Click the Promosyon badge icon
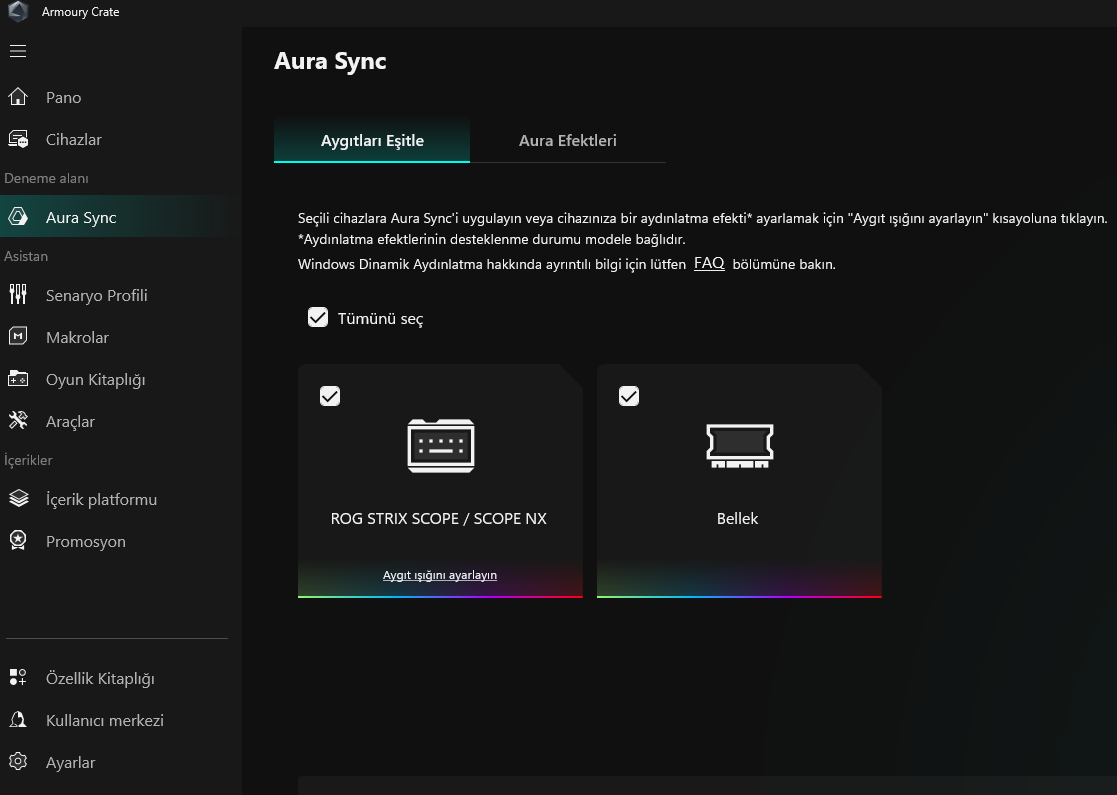Viewport: 1117px width, 795px height. 18,541
